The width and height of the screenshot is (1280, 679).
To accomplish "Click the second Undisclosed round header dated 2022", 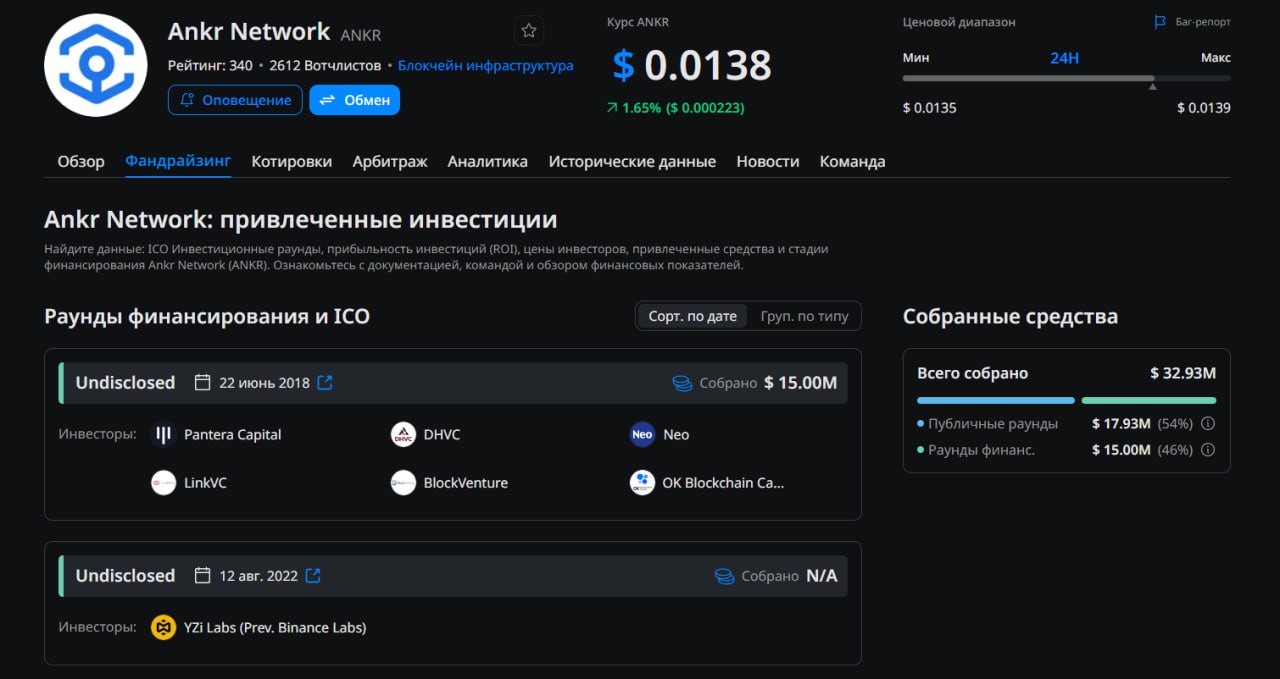I will pos(453,576).
